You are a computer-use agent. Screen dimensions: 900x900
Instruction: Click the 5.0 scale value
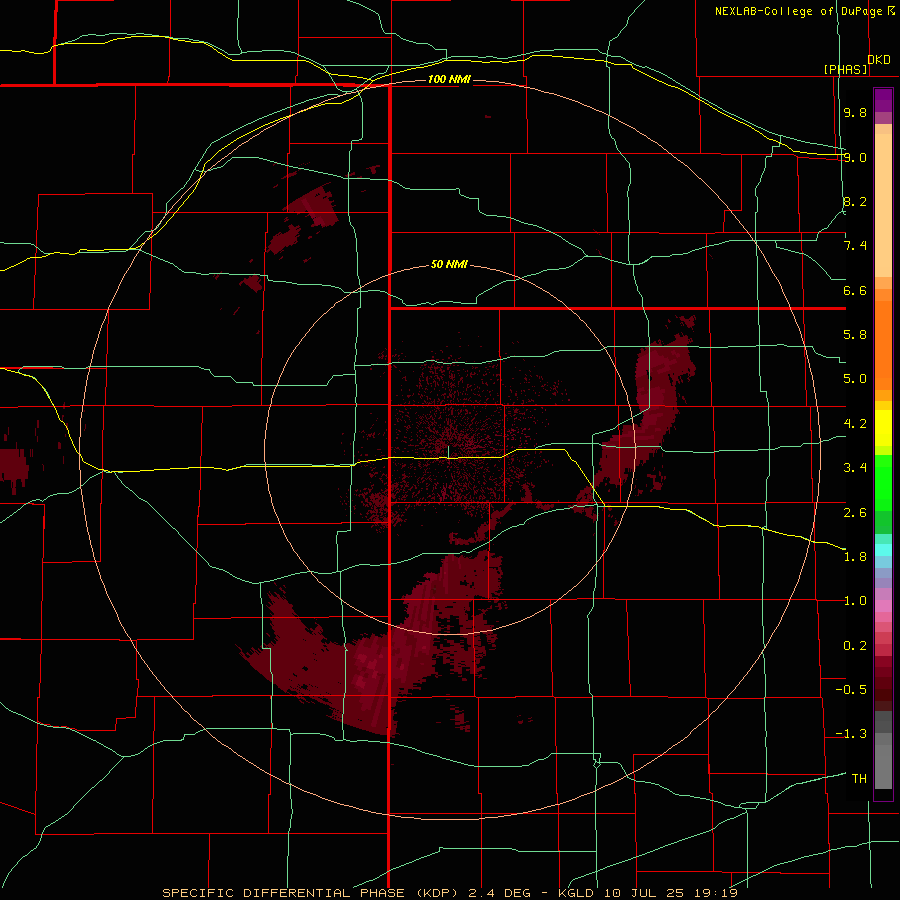coord(855,379)
